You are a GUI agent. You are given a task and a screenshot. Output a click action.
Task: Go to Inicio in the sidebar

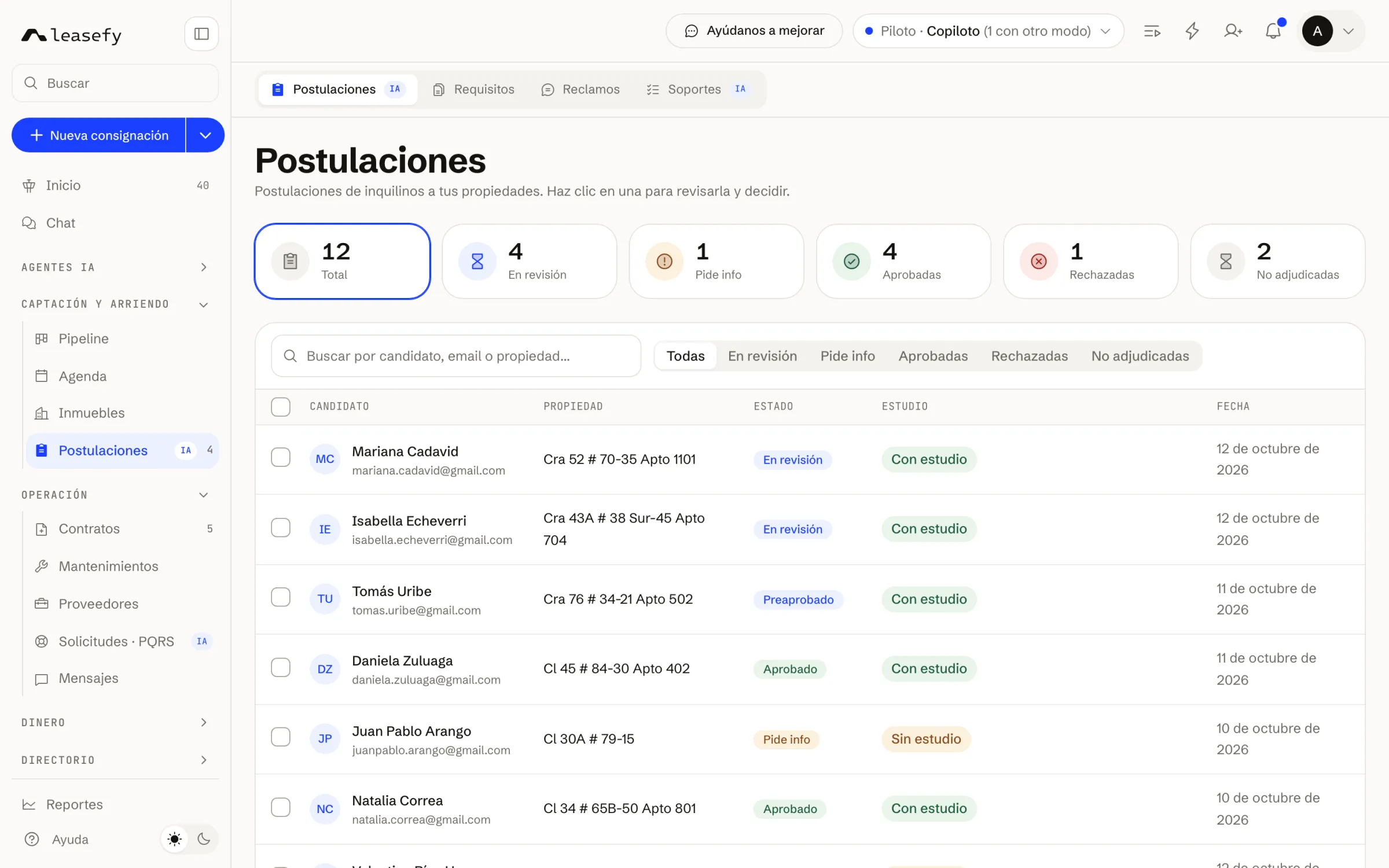[115, 185]
